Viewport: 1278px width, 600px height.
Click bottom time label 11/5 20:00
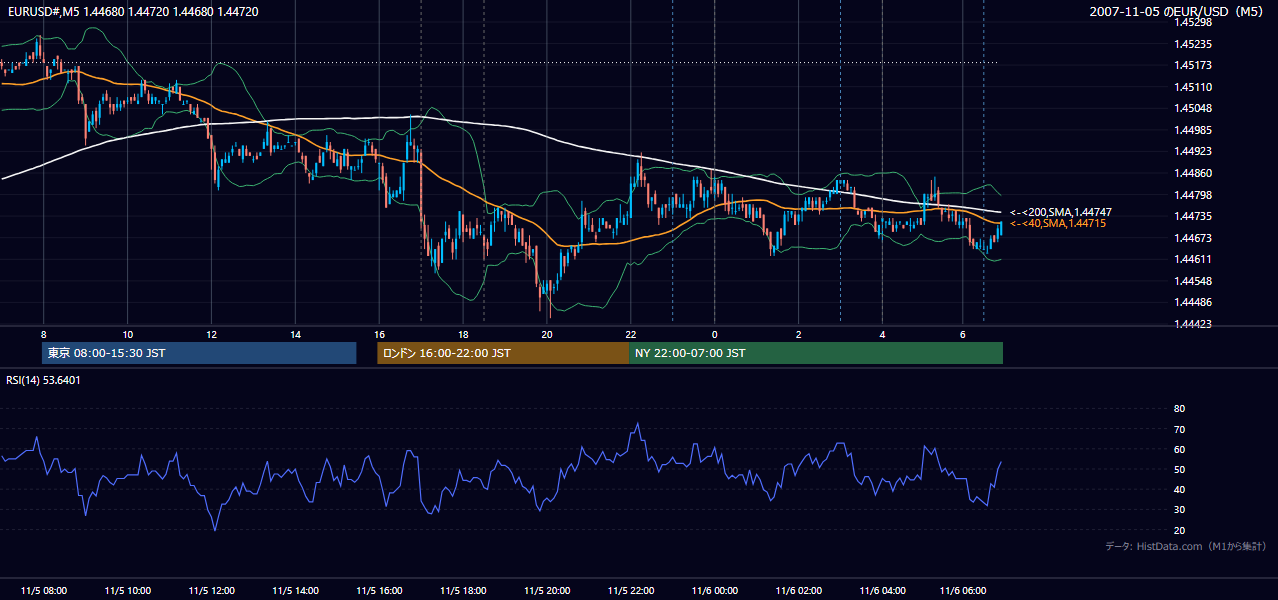click(x=547, y=591)
